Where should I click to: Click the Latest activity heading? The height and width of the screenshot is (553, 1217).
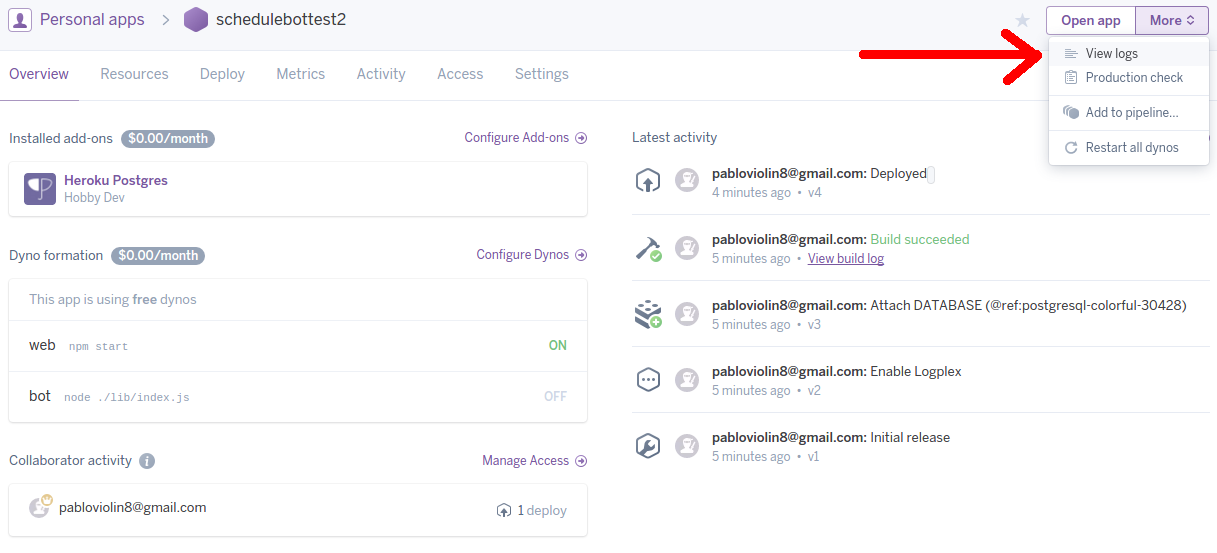(x=675, y=137)
